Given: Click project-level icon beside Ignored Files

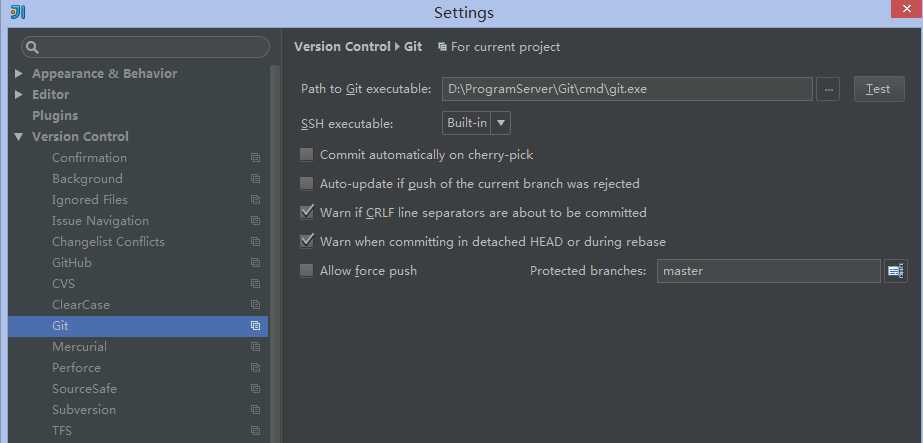Looking at the screenshot, I should [255, 200].
